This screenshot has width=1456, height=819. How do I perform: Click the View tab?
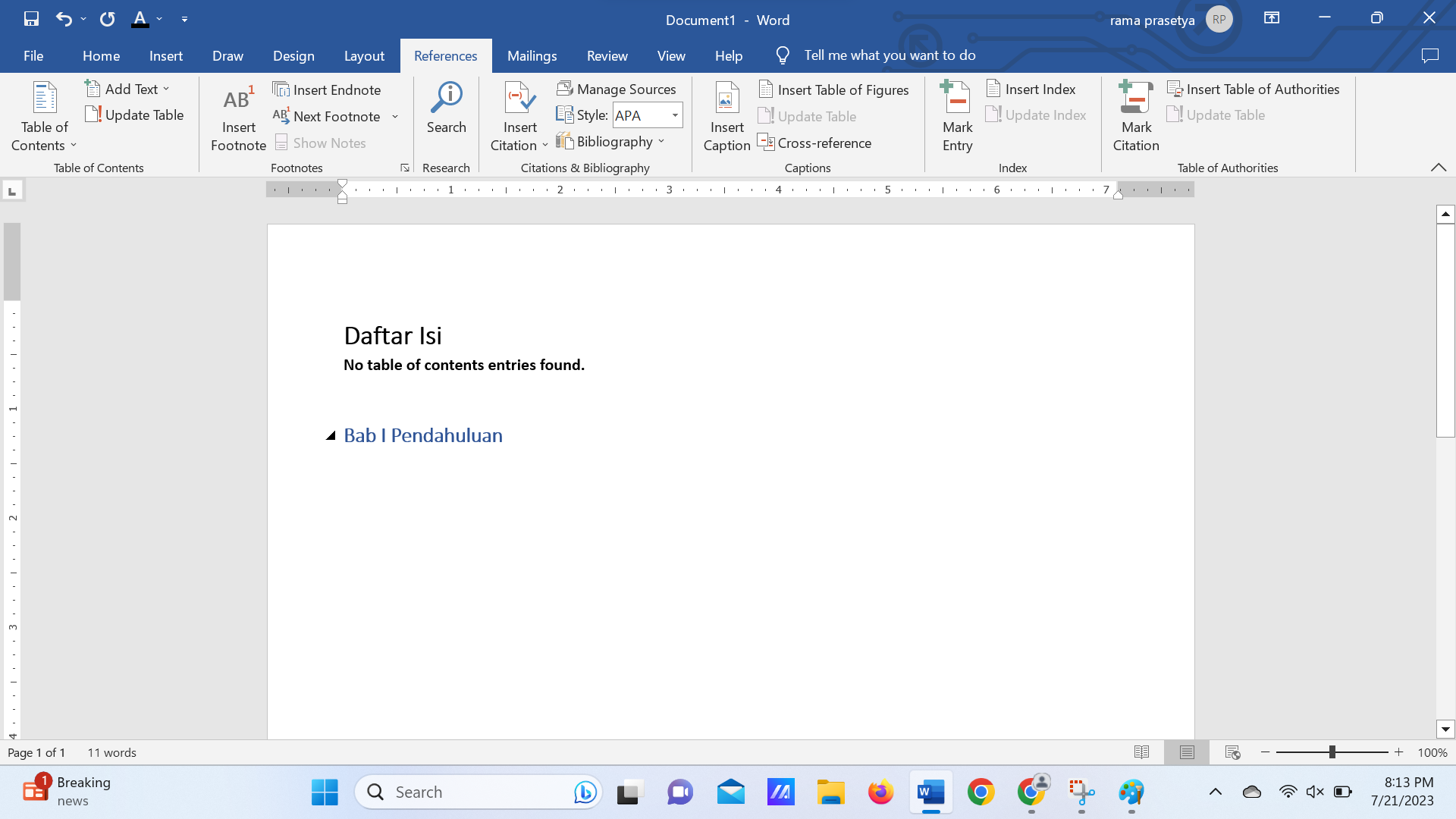coord(671,55)
